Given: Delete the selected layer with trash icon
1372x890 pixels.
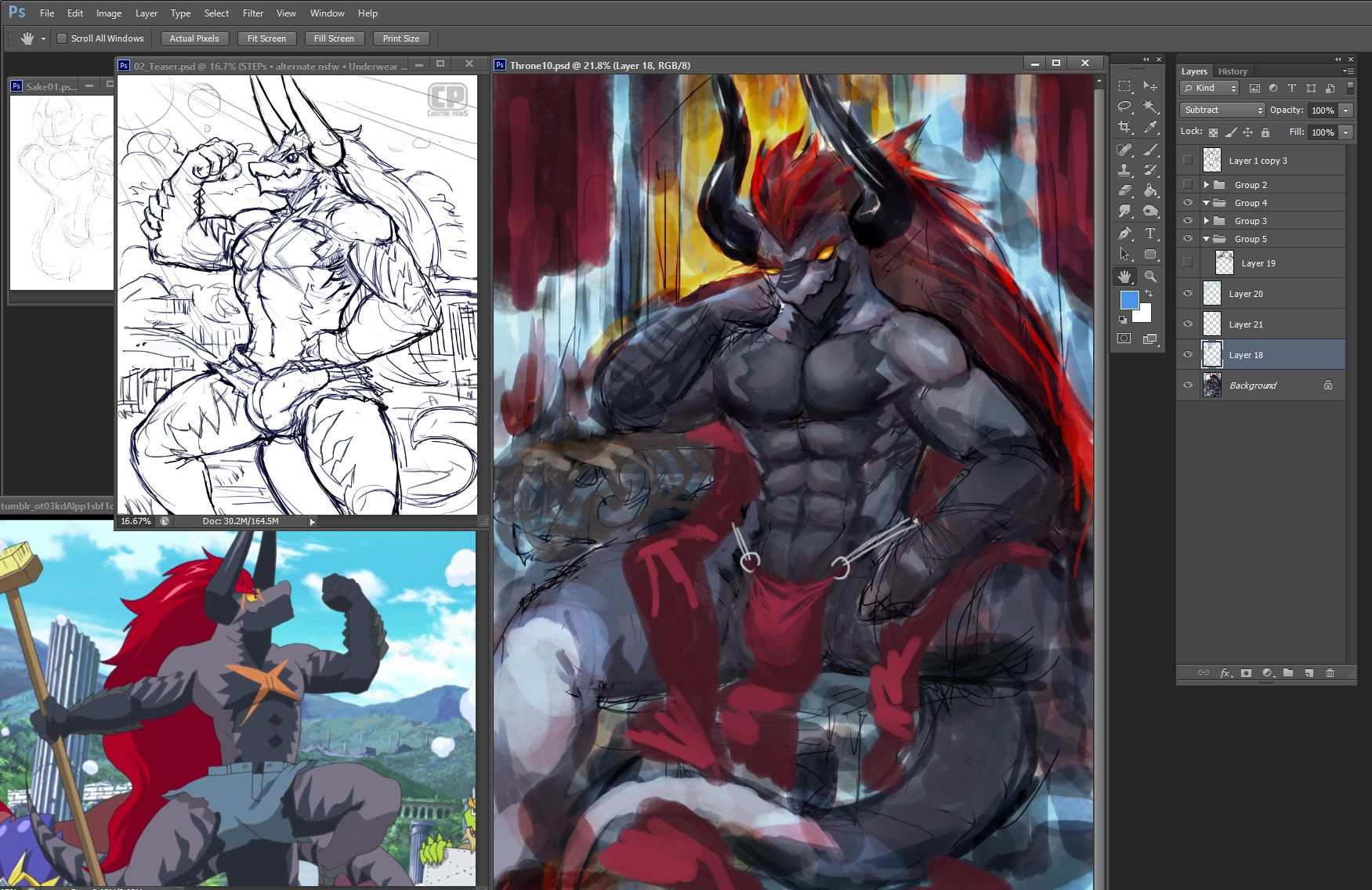Looking at the screenshot, I should pyautogui.click(x=1330, y=673).
